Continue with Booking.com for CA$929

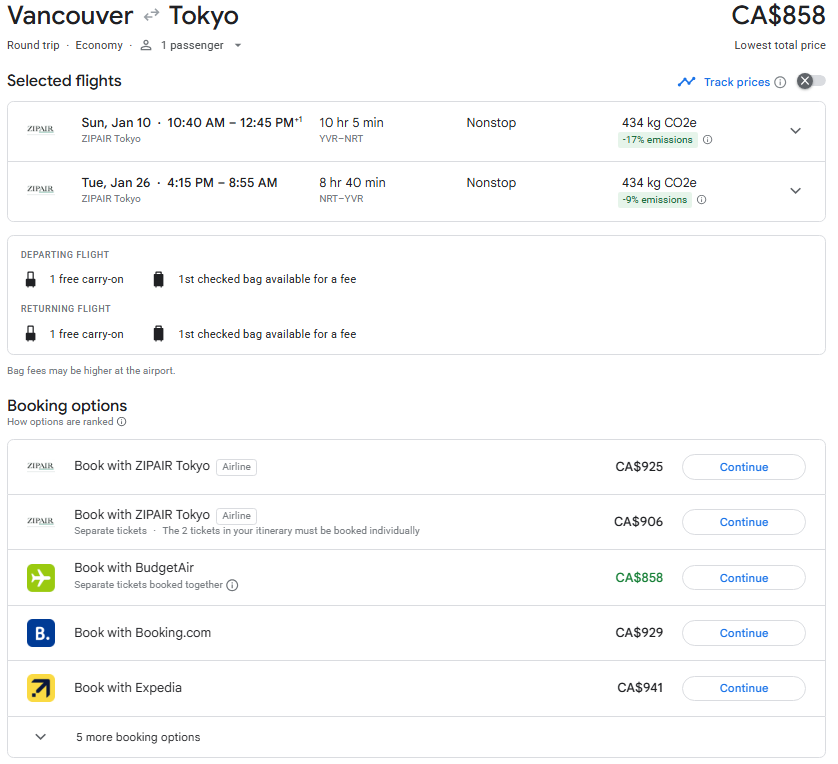[743, 633]
